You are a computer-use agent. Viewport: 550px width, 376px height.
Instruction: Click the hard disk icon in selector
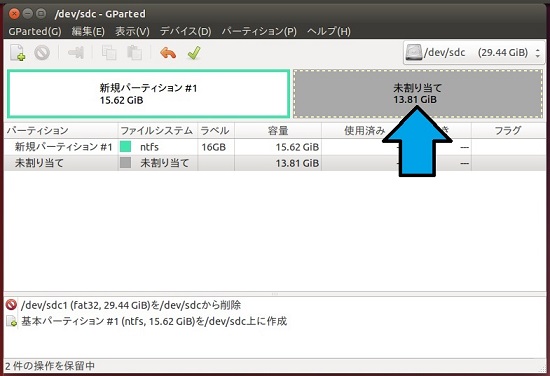414,53
